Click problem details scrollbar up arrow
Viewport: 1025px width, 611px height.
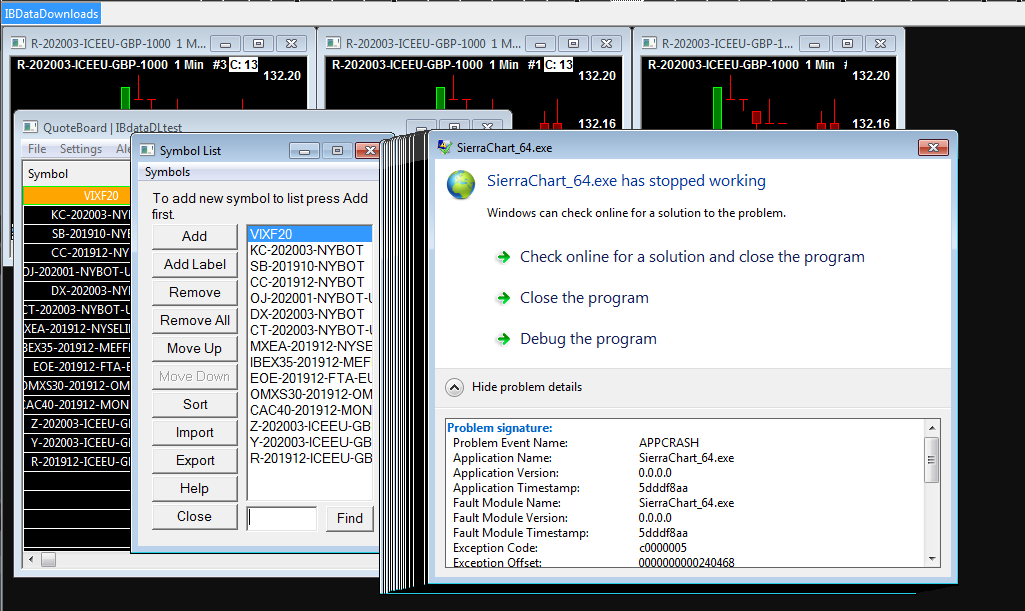(x=932, y=427)
